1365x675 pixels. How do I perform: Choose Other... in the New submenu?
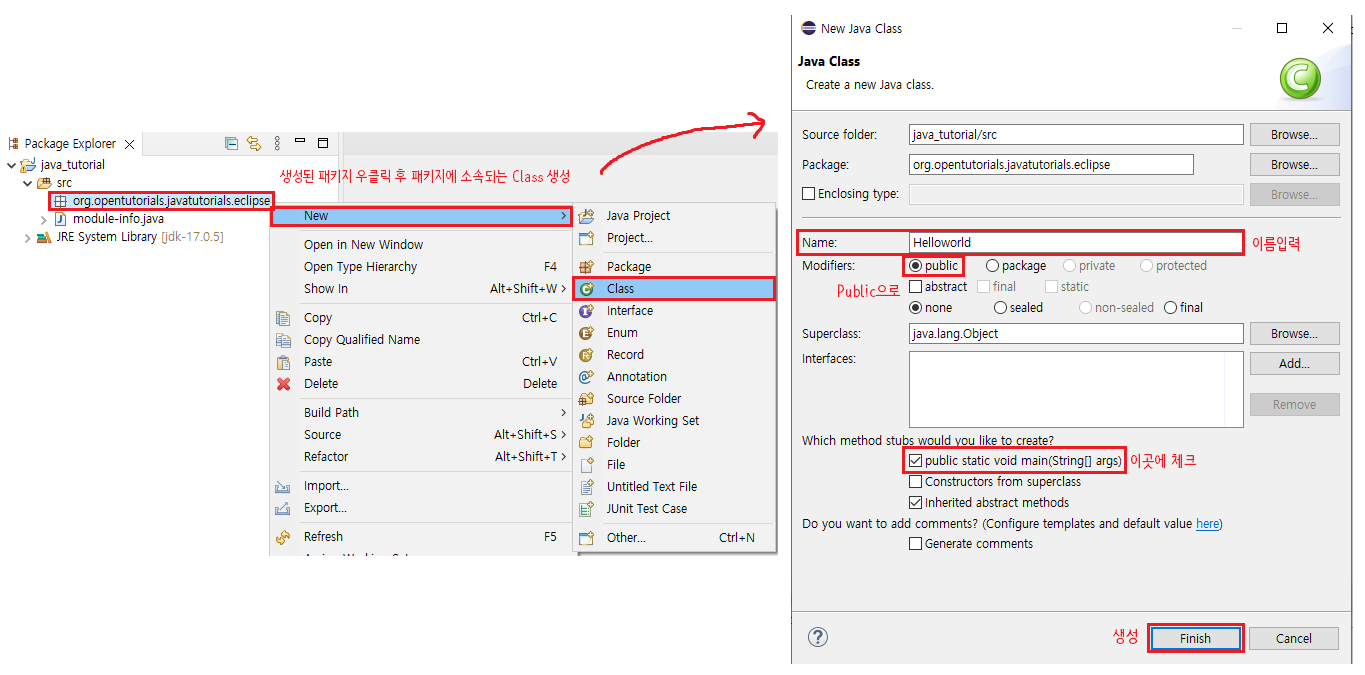coord(674,538)
